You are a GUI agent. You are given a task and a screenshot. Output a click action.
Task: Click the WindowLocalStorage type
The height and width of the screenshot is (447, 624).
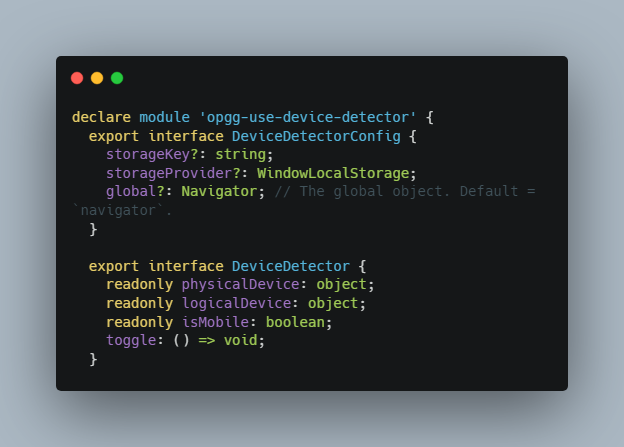pos(333,173)
